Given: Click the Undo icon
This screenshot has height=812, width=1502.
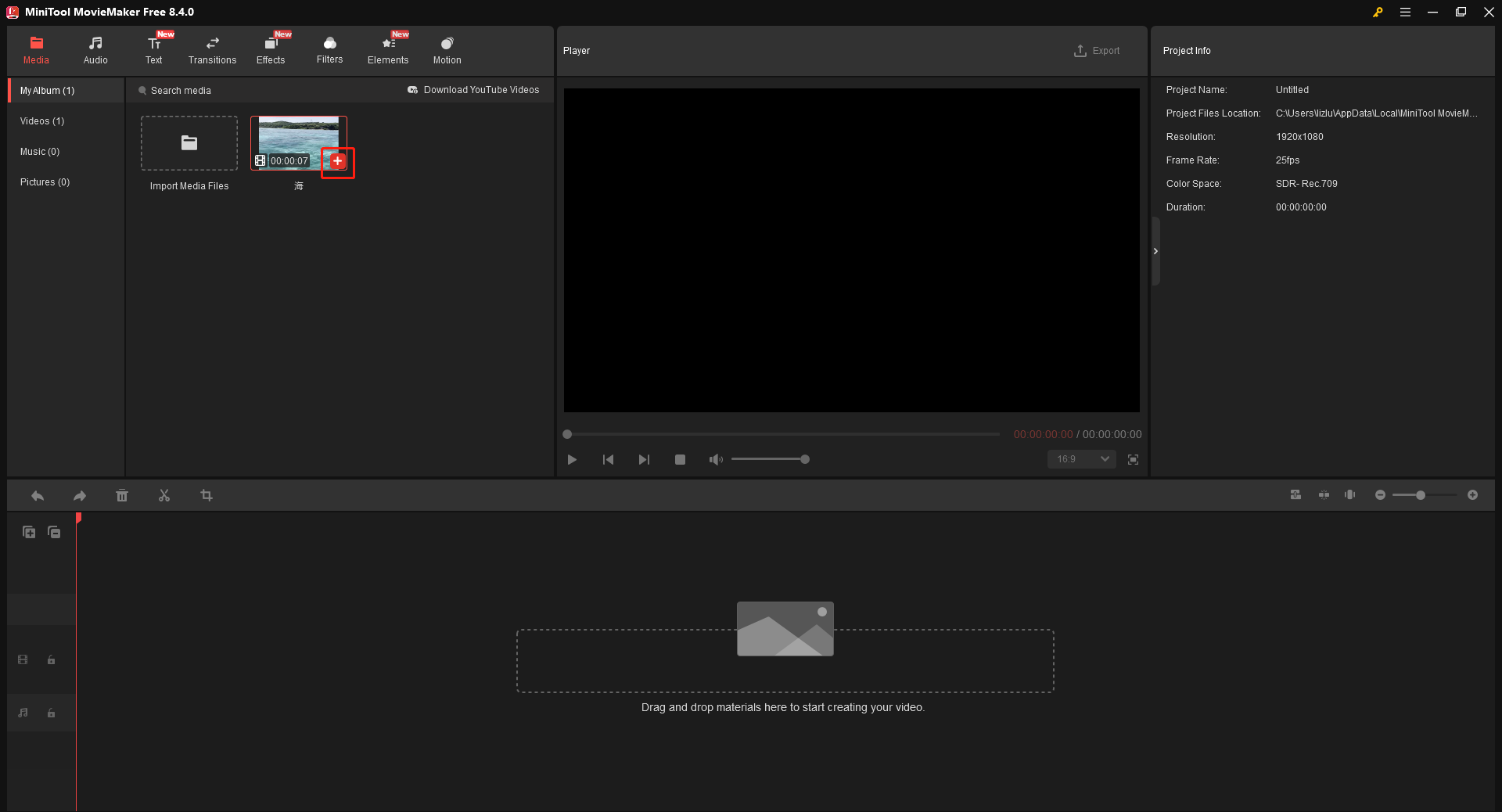Looking at the screenshot, I should (x=37, y=495).
